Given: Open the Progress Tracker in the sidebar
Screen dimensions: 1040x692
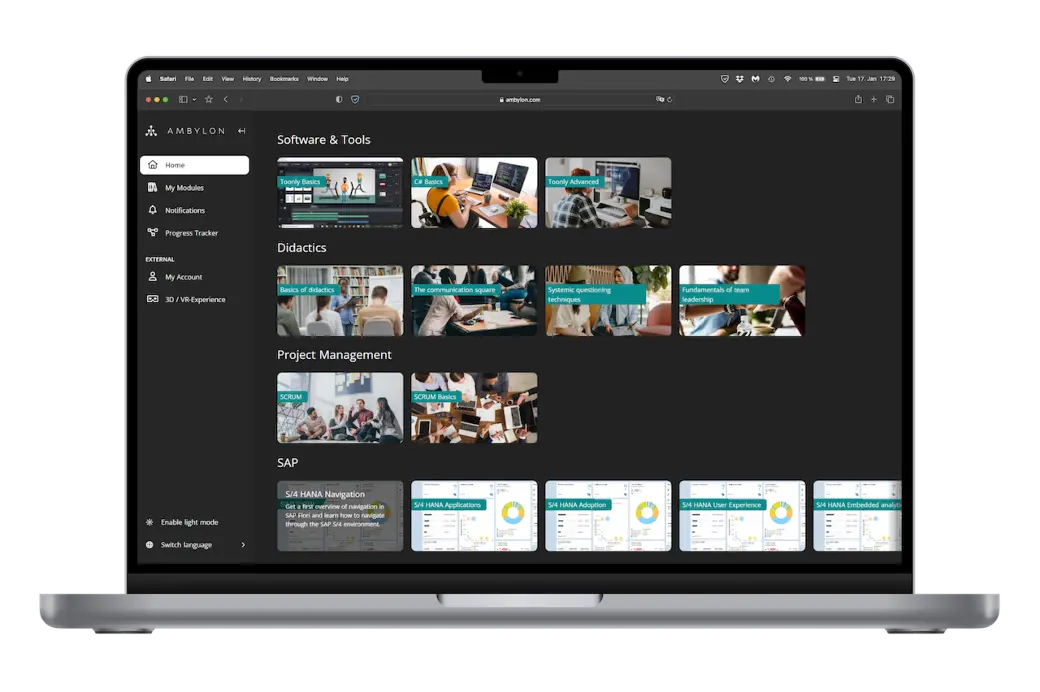Looking at the screenshot, I should (191, 233).
